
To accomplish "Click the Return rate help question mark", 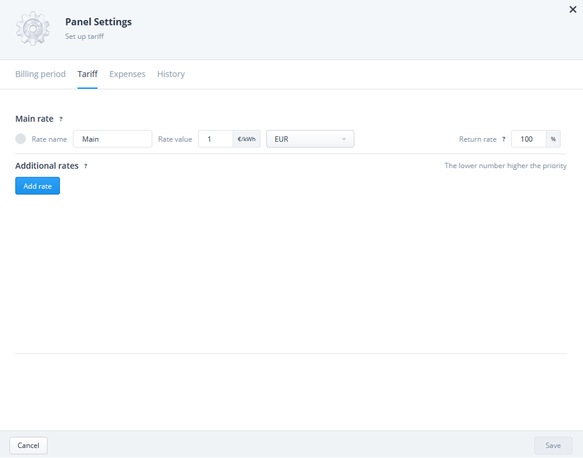I will point(504,139).
